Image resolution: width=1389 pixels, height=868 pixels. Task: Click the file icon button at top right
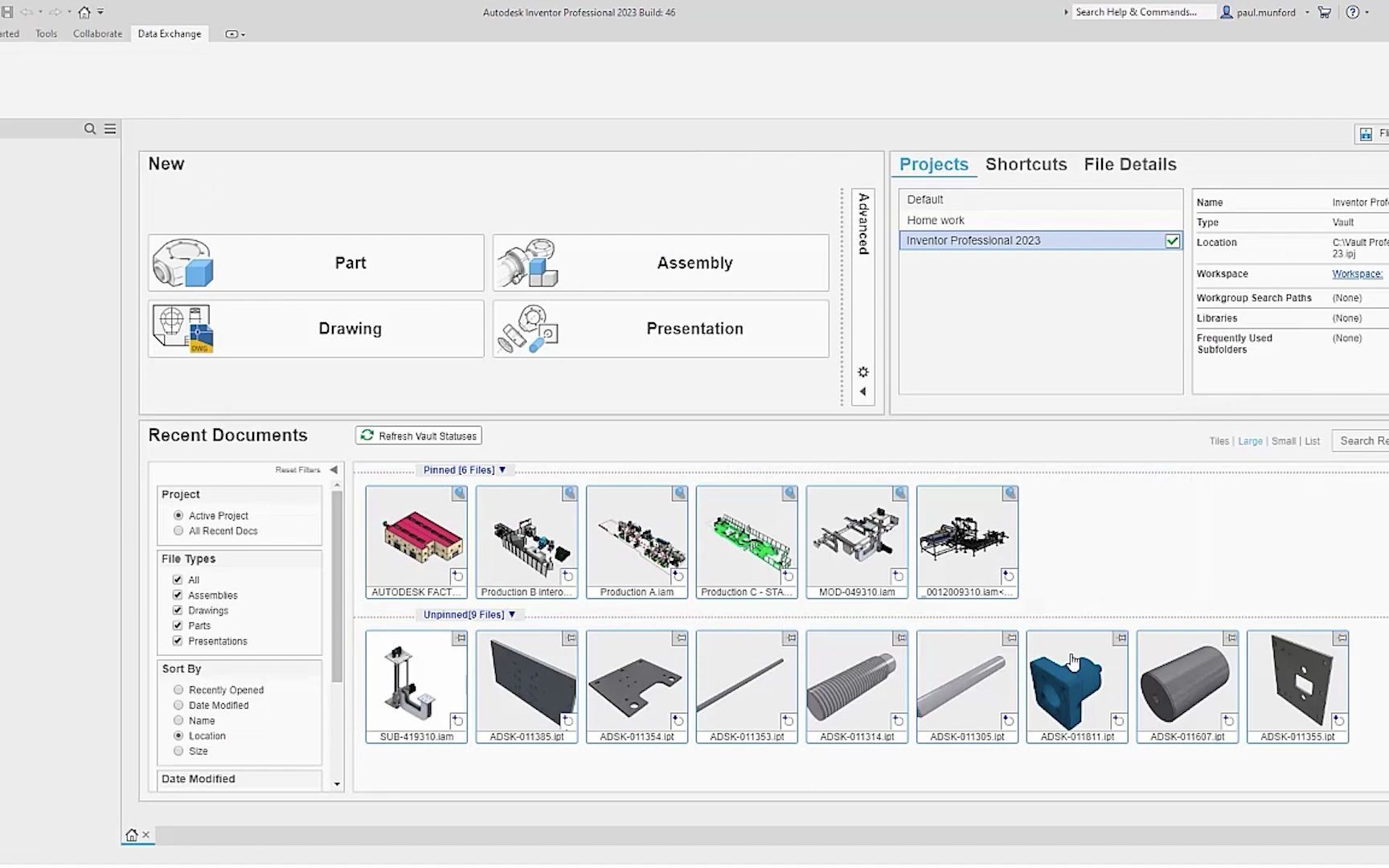point(1366,134)
